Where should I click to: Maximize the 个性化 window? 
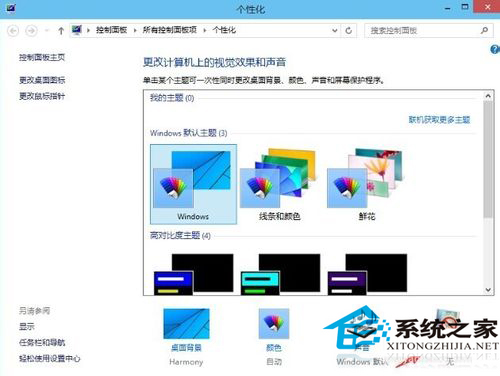tap(465, 7)
